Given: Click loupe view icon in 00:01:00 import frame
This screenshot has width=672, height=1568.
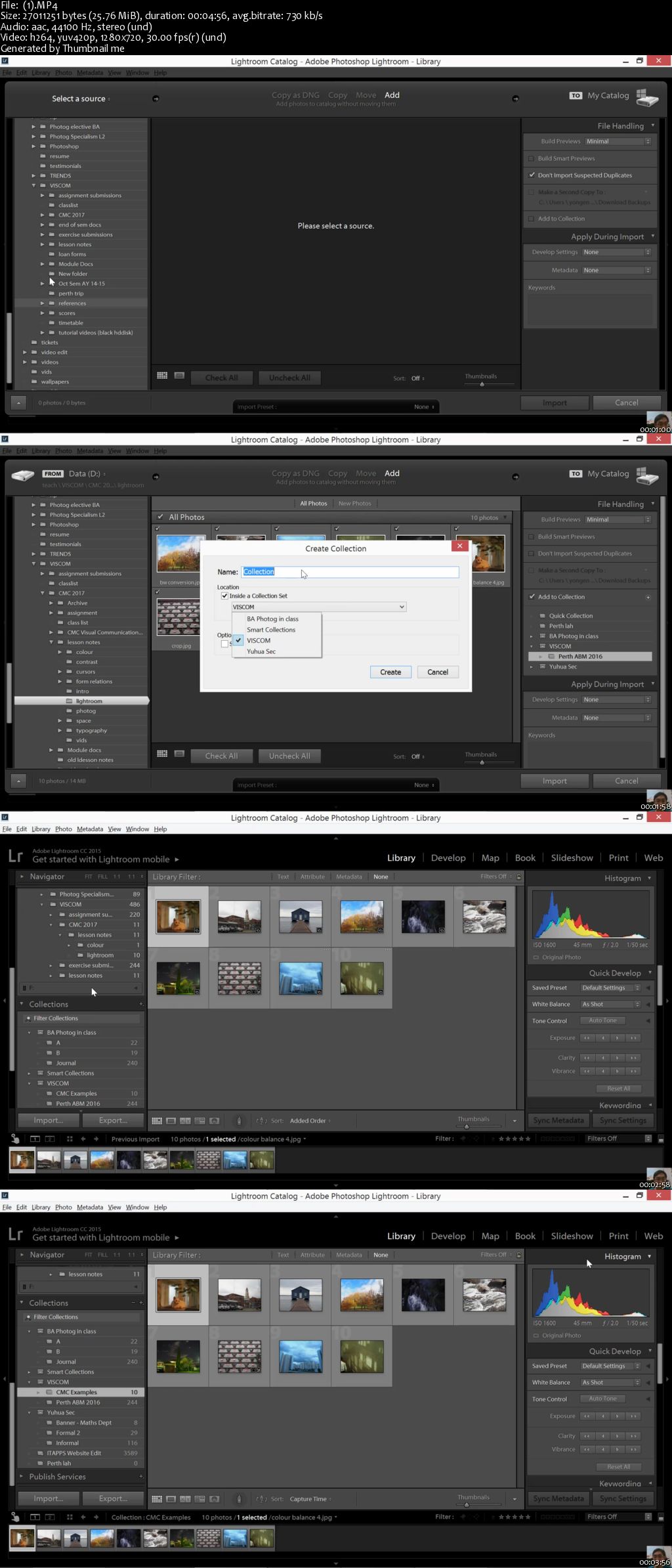Looking at the screenshot, I should [x=179, y=376].
